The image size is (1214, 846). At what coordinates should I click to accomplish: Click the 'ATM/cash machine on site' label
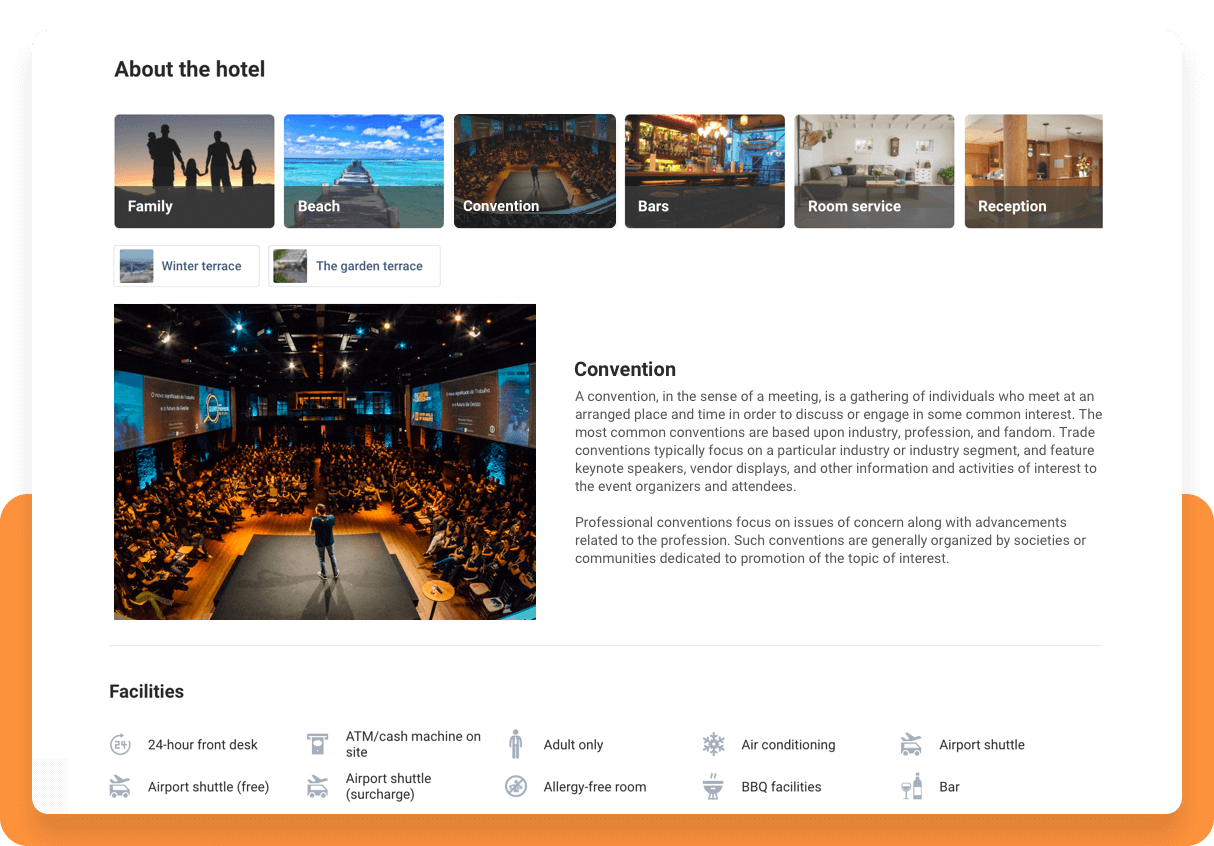[413, 744]
